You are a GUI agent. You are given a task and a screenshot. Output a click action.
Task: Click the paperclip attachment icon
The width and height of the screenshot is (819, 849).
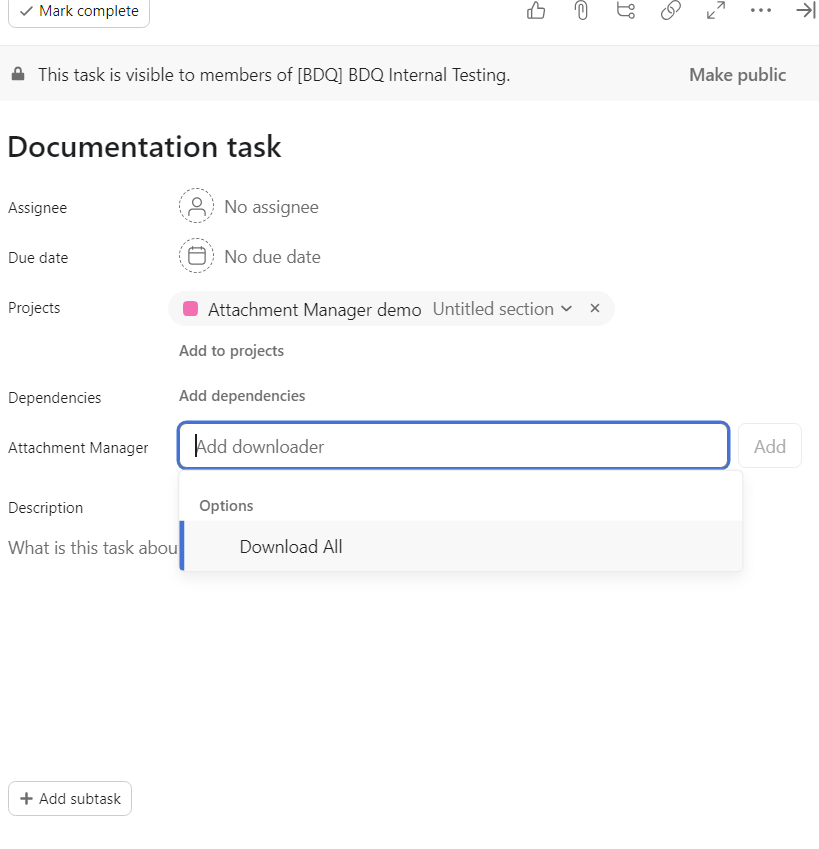pos(581,11)
